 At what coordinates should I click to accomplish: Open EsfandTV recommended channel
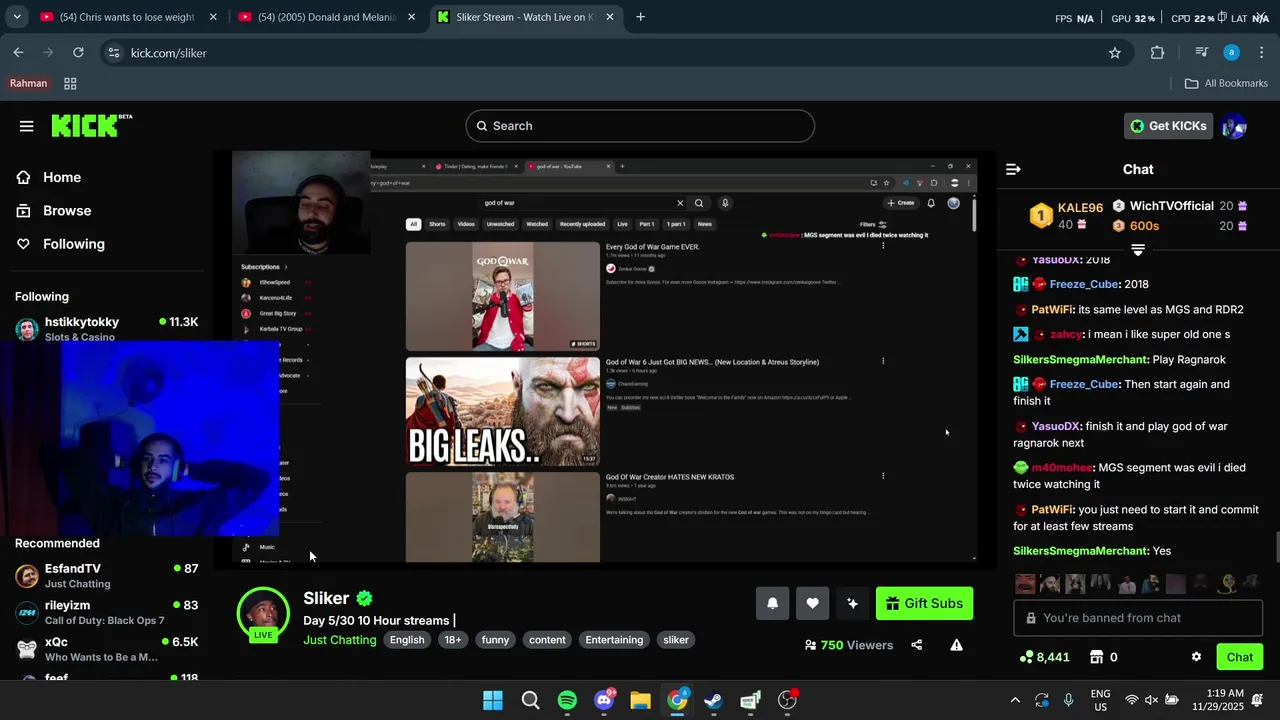[106, 576]
